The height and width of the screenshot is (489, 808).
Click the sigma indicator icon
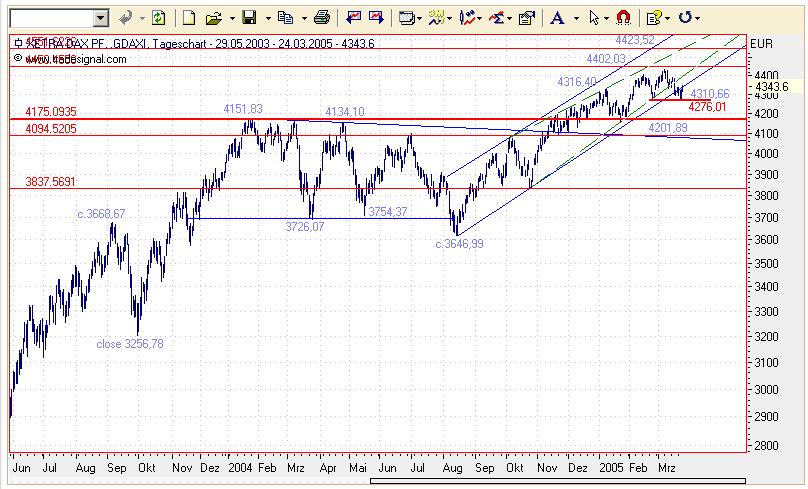496,19
